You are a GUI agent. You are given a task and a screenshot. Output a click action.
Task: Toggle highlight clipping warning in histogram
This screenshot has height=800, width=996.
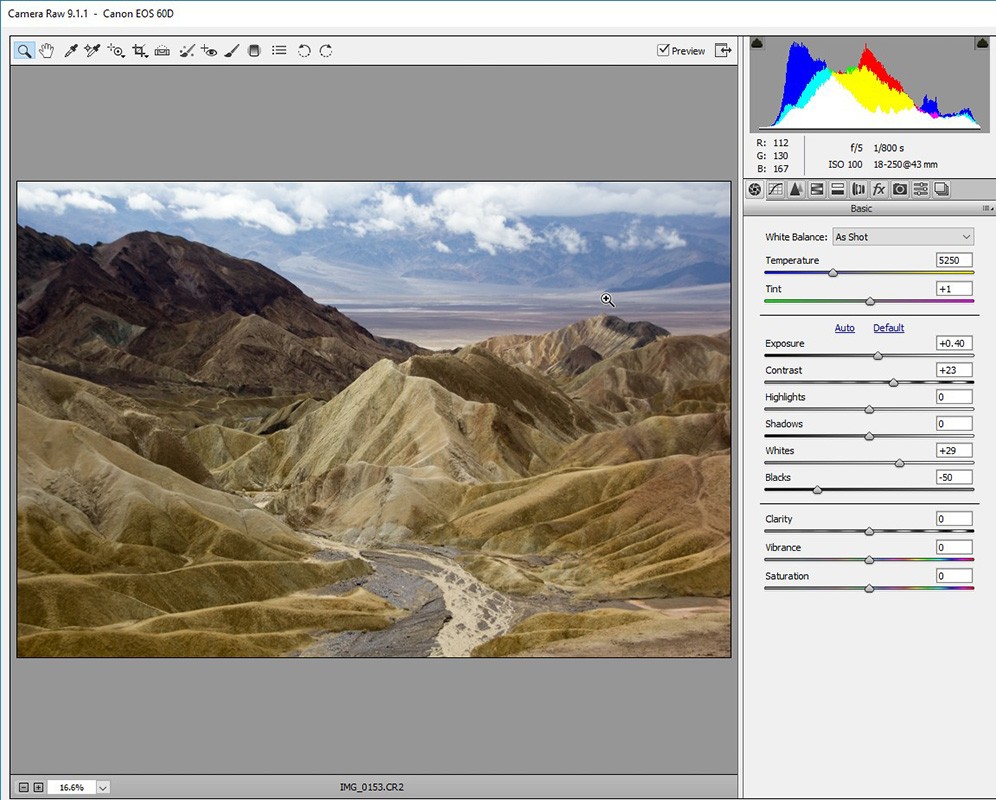click(981, 43)
